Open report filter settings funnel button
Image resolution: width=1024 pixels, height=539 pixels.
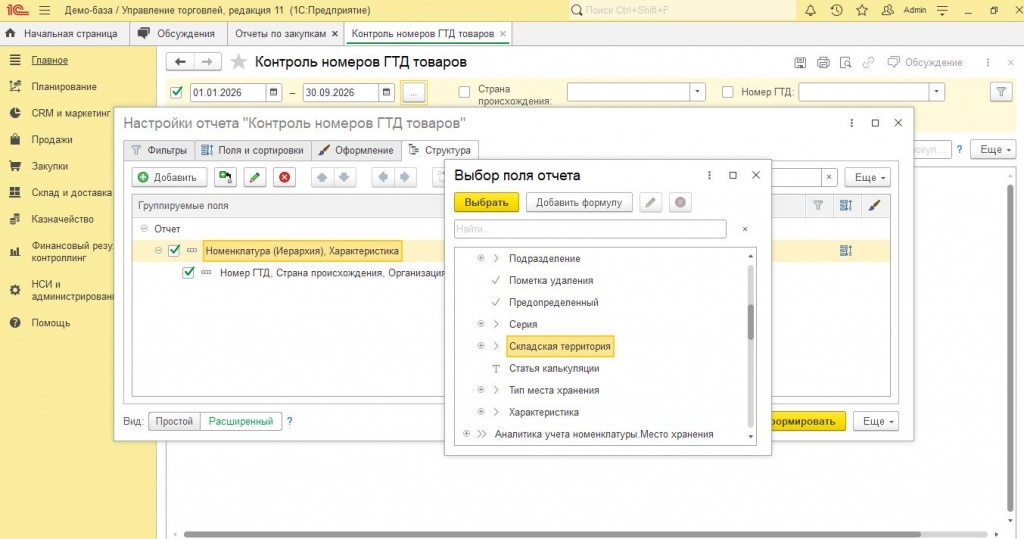pos(1001,92)
